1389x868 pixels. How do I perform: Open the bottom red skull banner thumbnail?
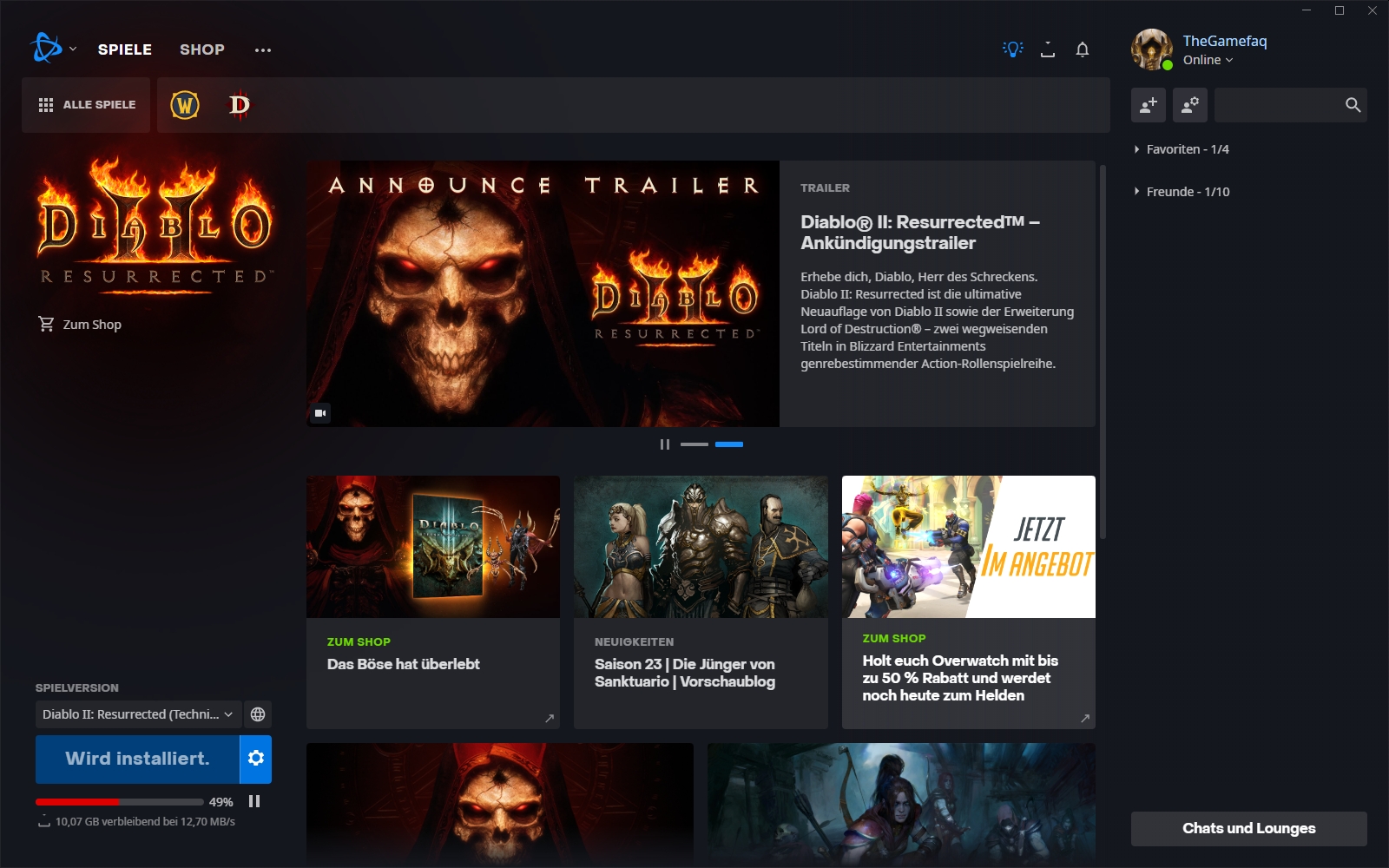pyautogui.click(x=500, y=805)
